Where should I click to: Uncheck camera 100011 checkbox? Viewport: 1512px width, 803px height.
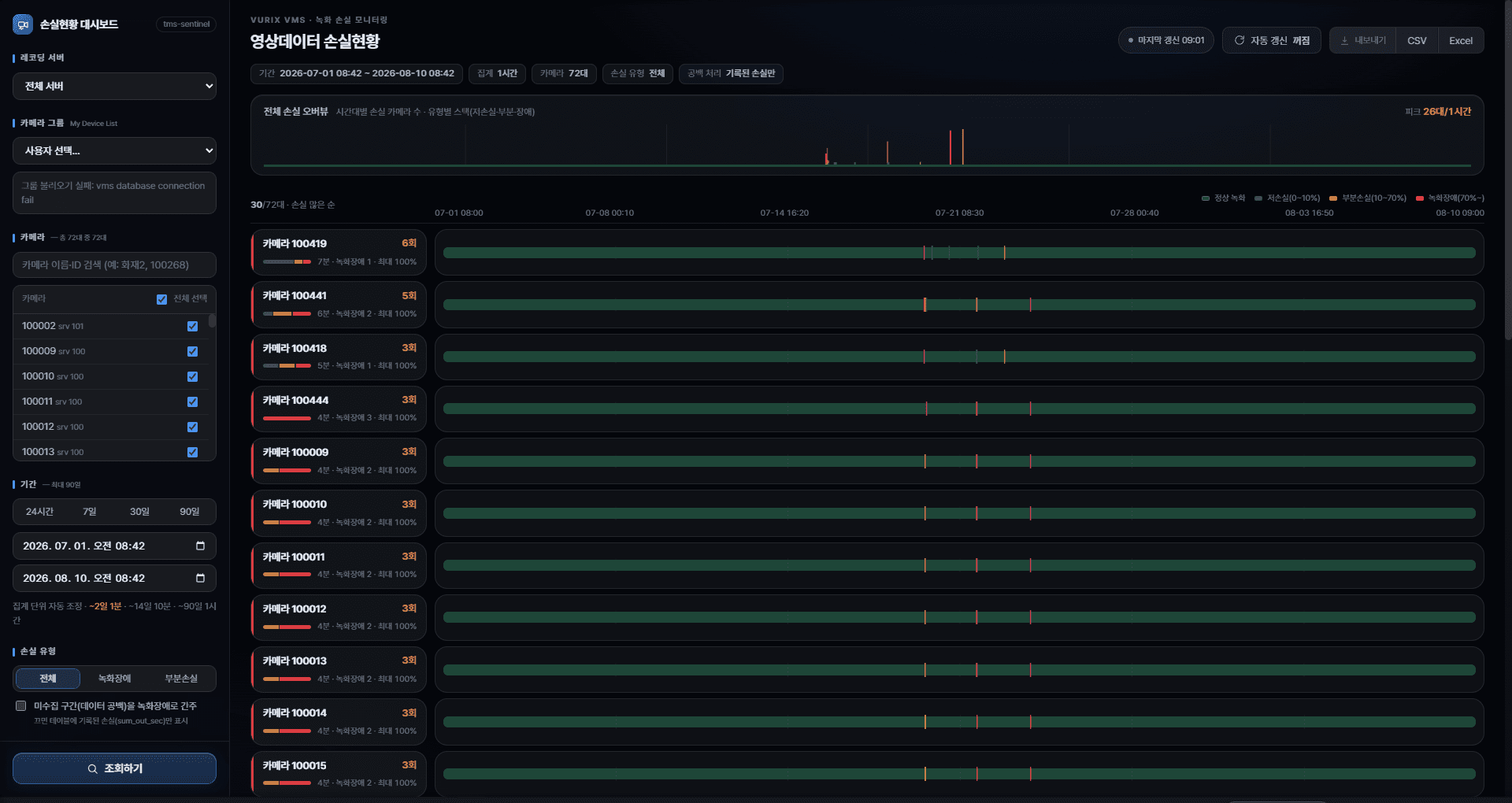[x=192, y=401]
